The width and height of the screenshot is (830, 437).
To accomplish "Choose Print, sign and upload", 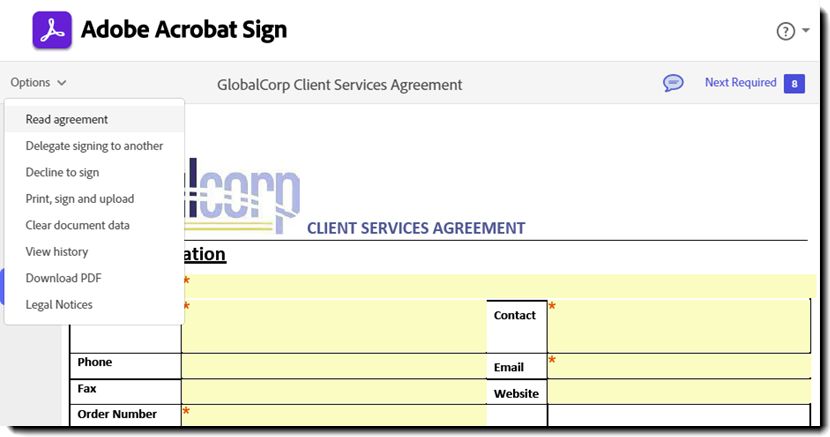I will click(x=80, y=199).
